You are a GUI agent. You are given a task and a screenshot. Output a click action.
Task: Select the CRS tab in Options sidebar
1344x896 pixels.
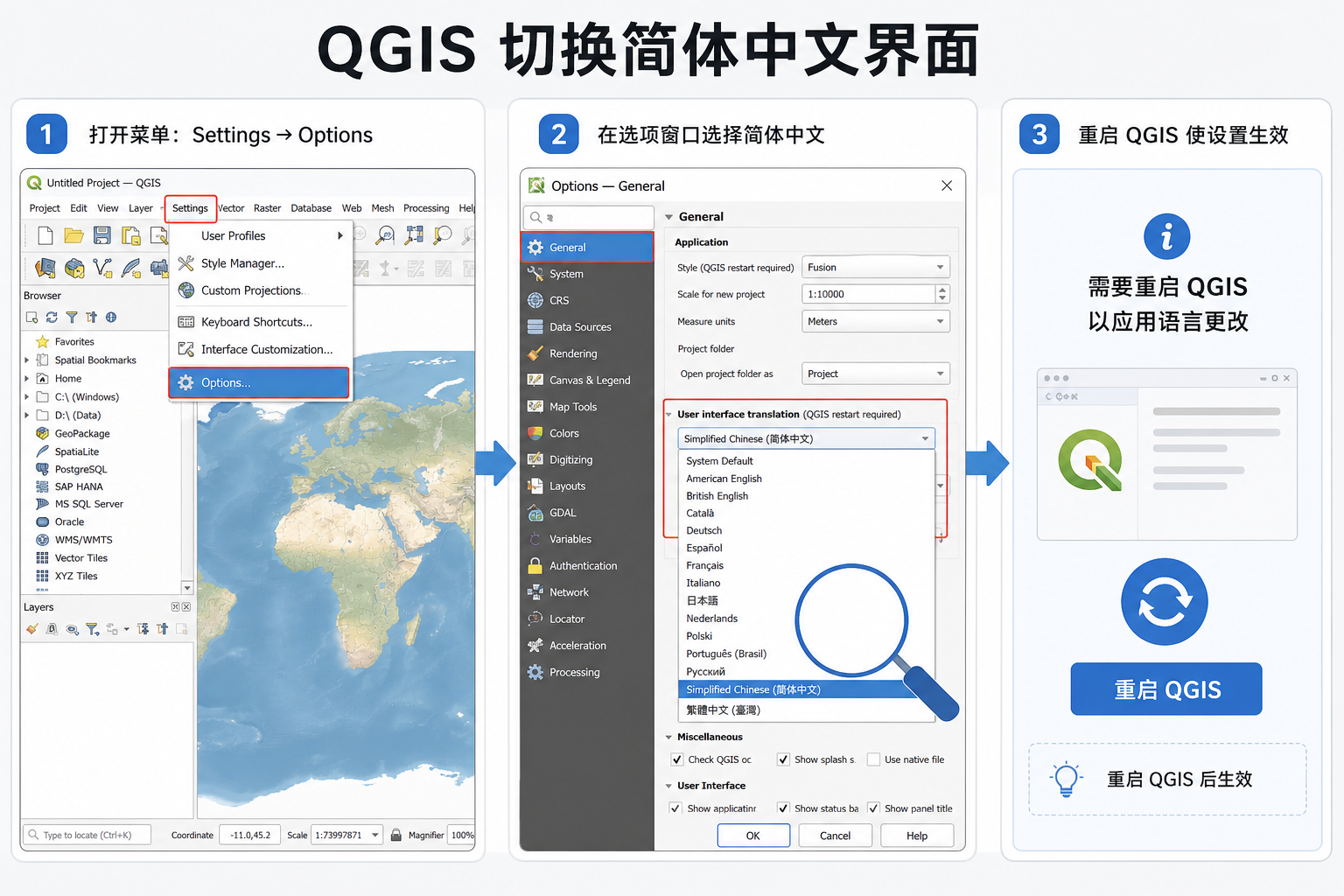pos(587,300)
